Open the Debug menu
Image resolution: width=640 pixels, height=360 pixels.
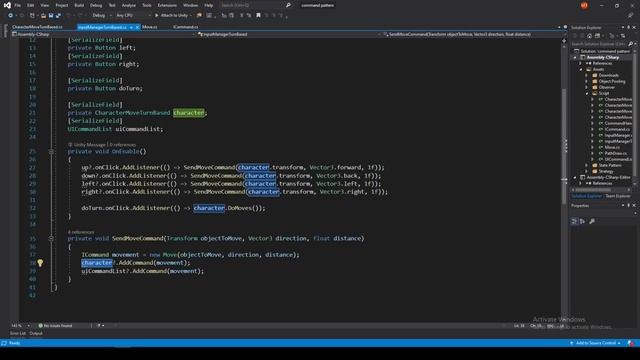pos(96,5)
